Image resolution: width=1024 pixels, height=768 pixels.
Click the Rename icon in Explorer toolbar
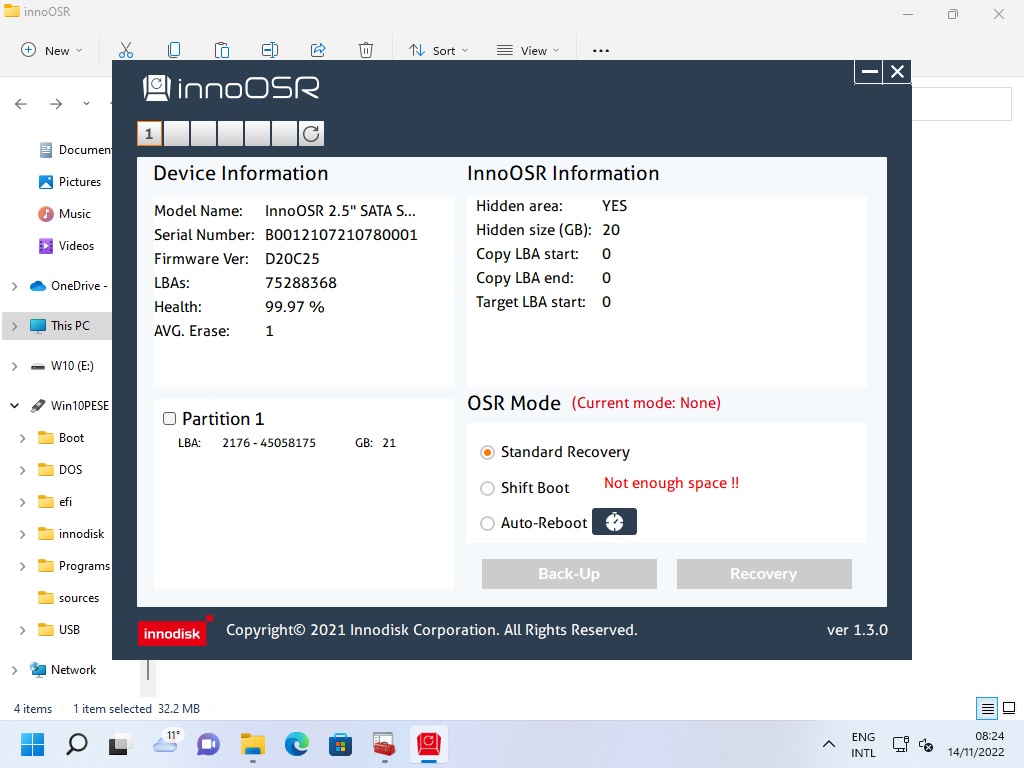(270, 50)
